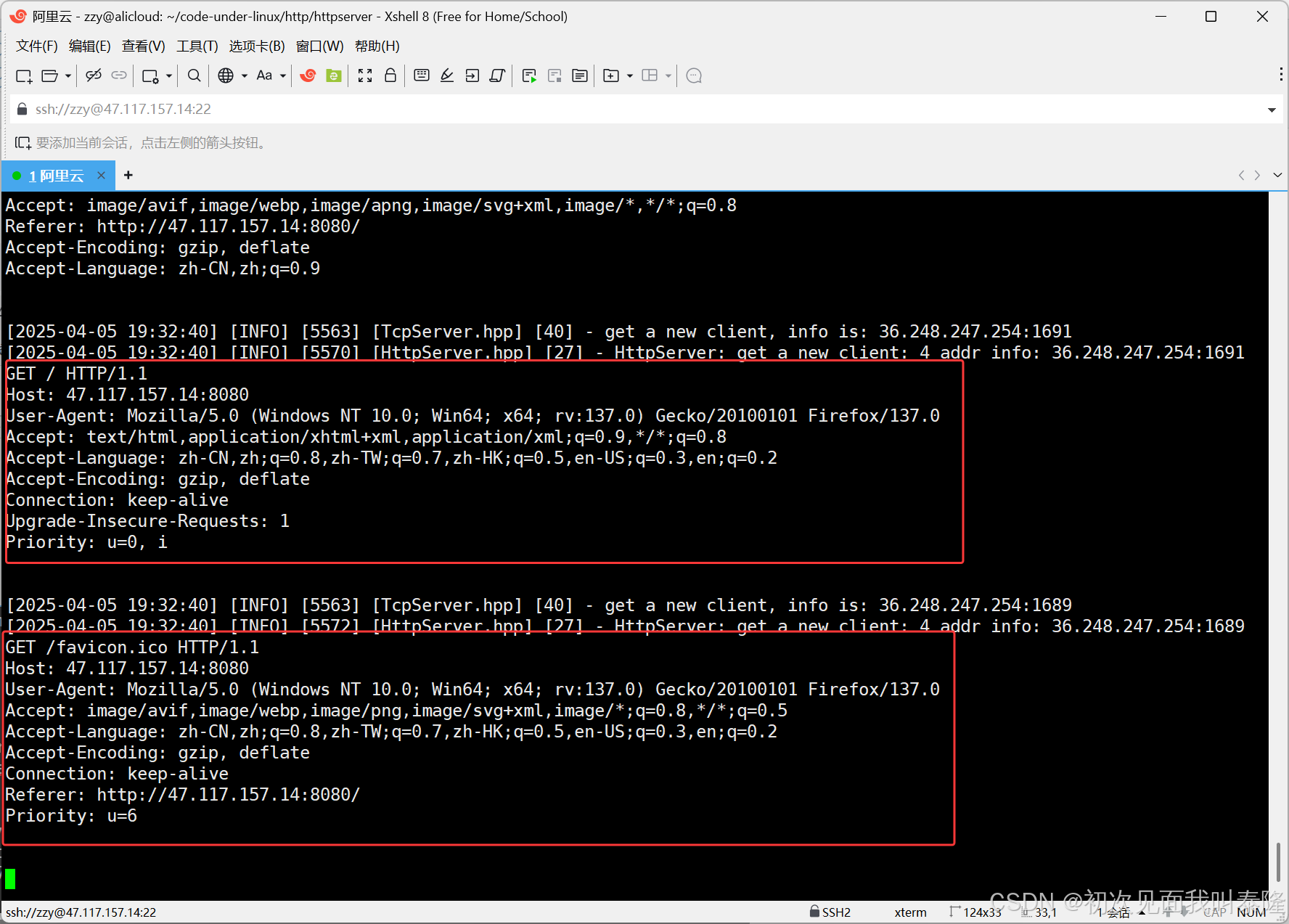This screenshot has height=924, width=1289.
Task: Click the 'Priority: u=6' terminal line
Action: pos(71,816)
